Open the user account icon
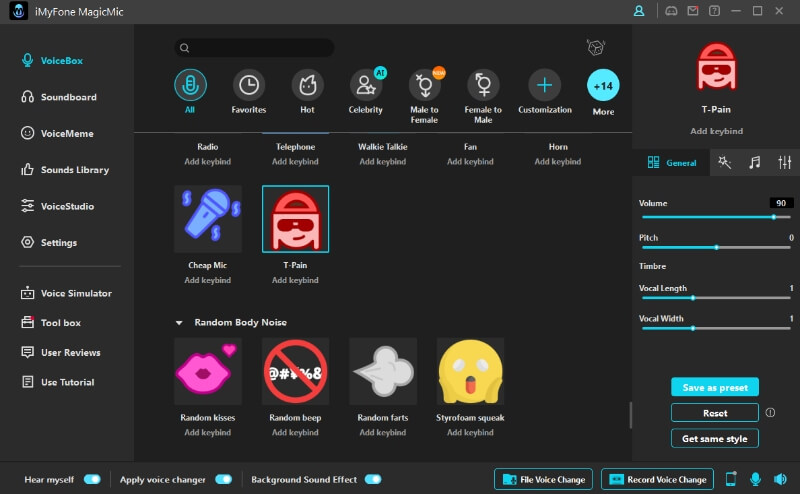Viewport: 800px width, 494px height. (639, 11)
